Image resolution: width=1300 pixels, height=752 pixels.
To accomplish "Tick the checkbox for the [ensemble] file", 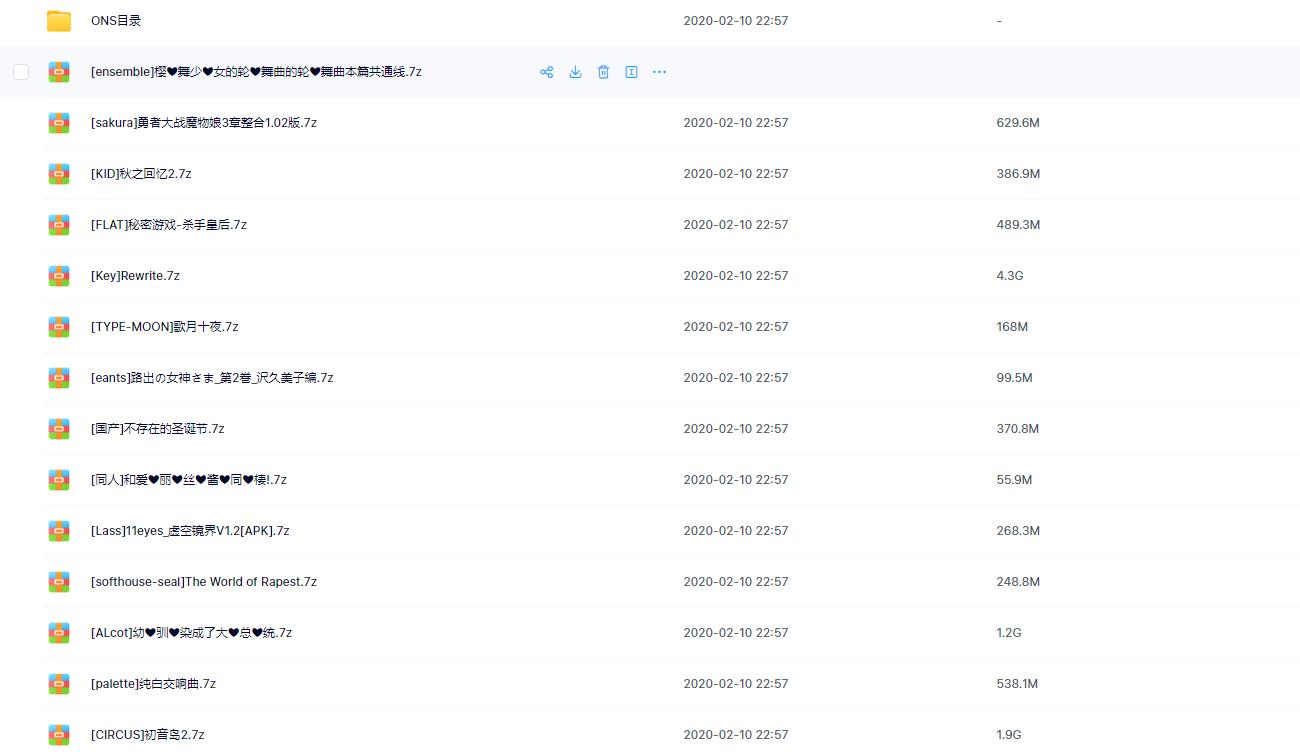I will [x=21, y=72].
